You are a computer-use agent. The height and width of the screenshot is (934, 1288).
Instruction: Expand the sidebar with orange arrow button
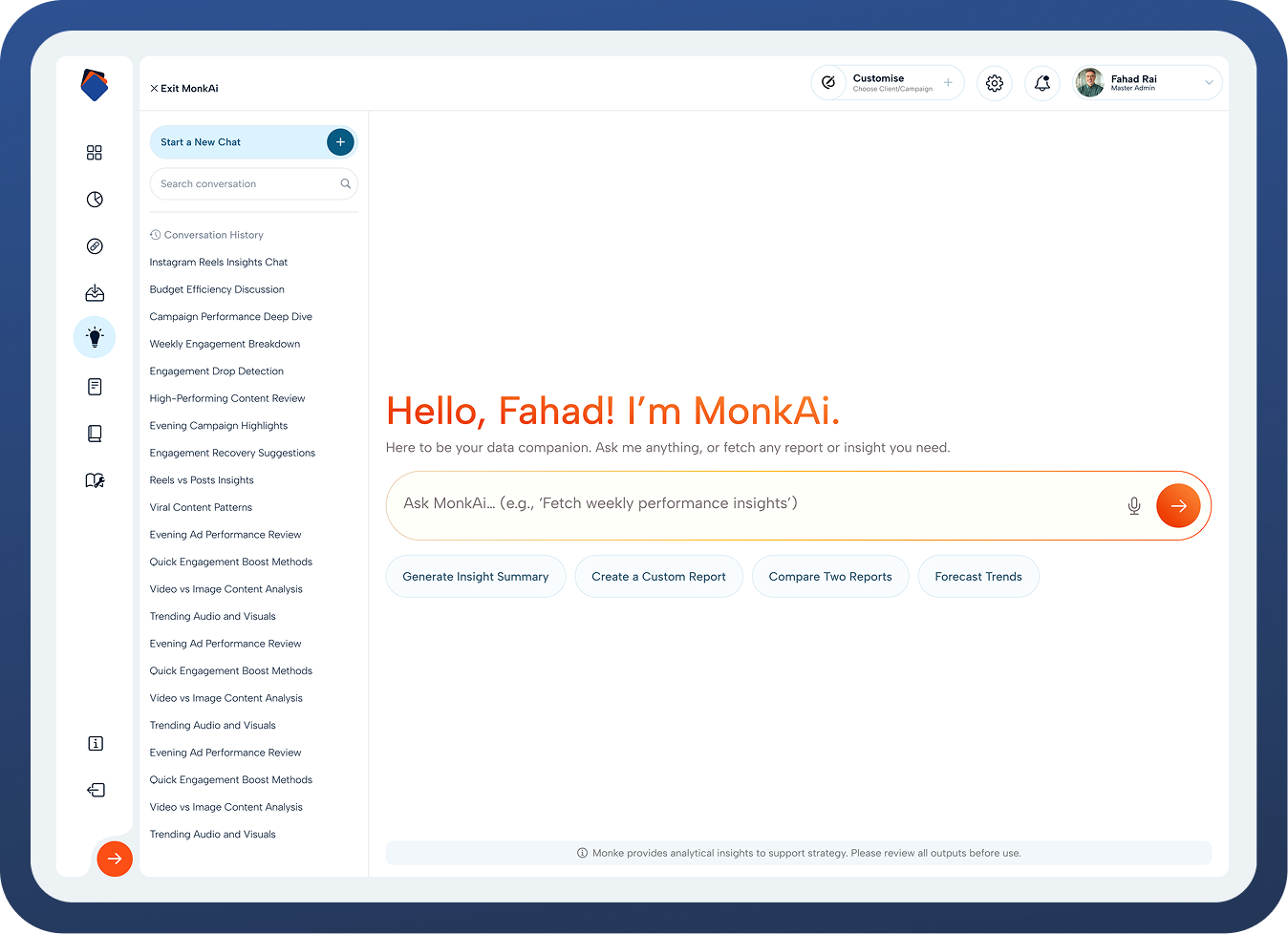tap(115, 859)
